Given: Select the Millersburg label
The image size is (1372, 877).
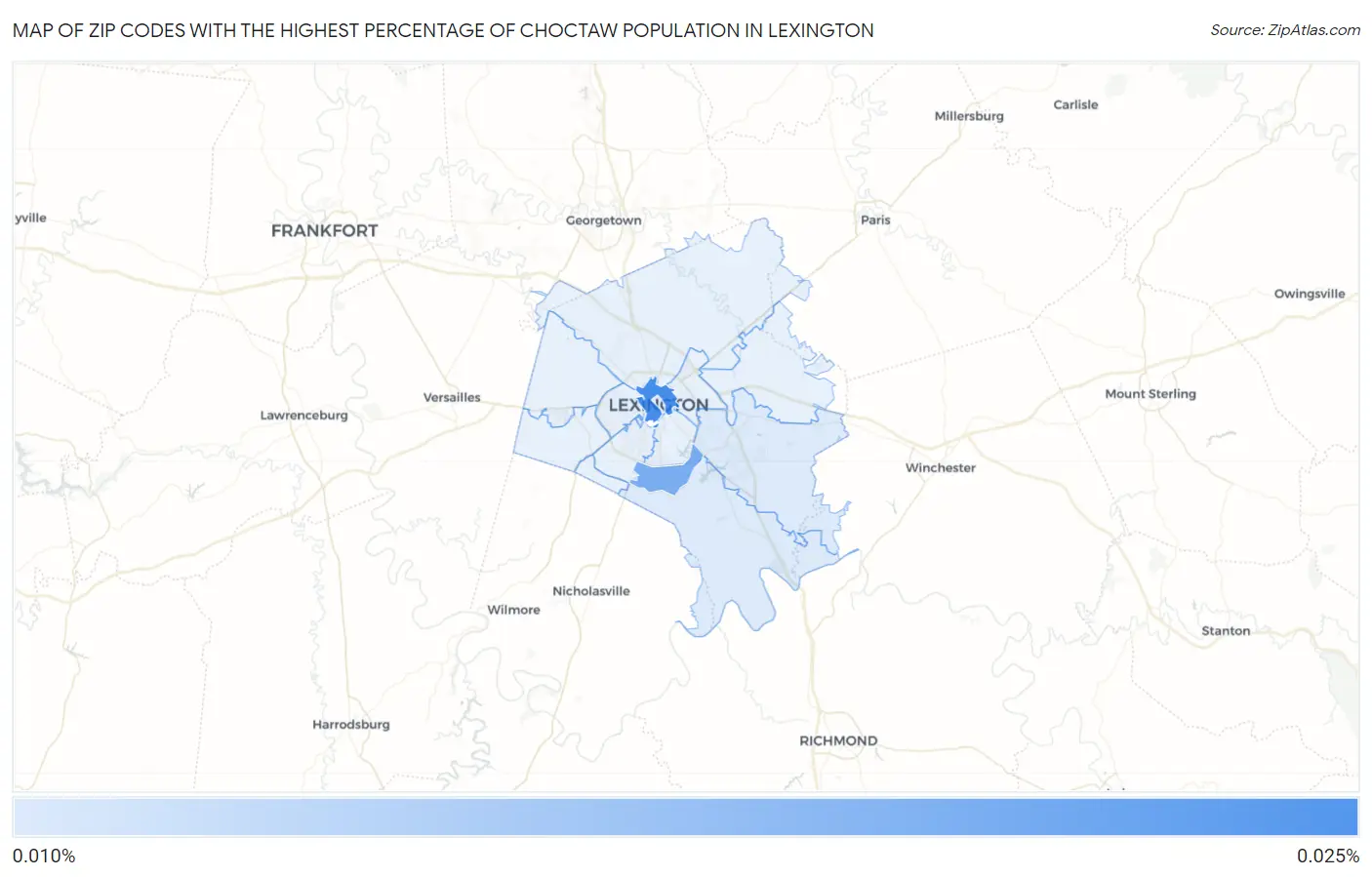Looking at the screenshot, I should click(969, 116).
